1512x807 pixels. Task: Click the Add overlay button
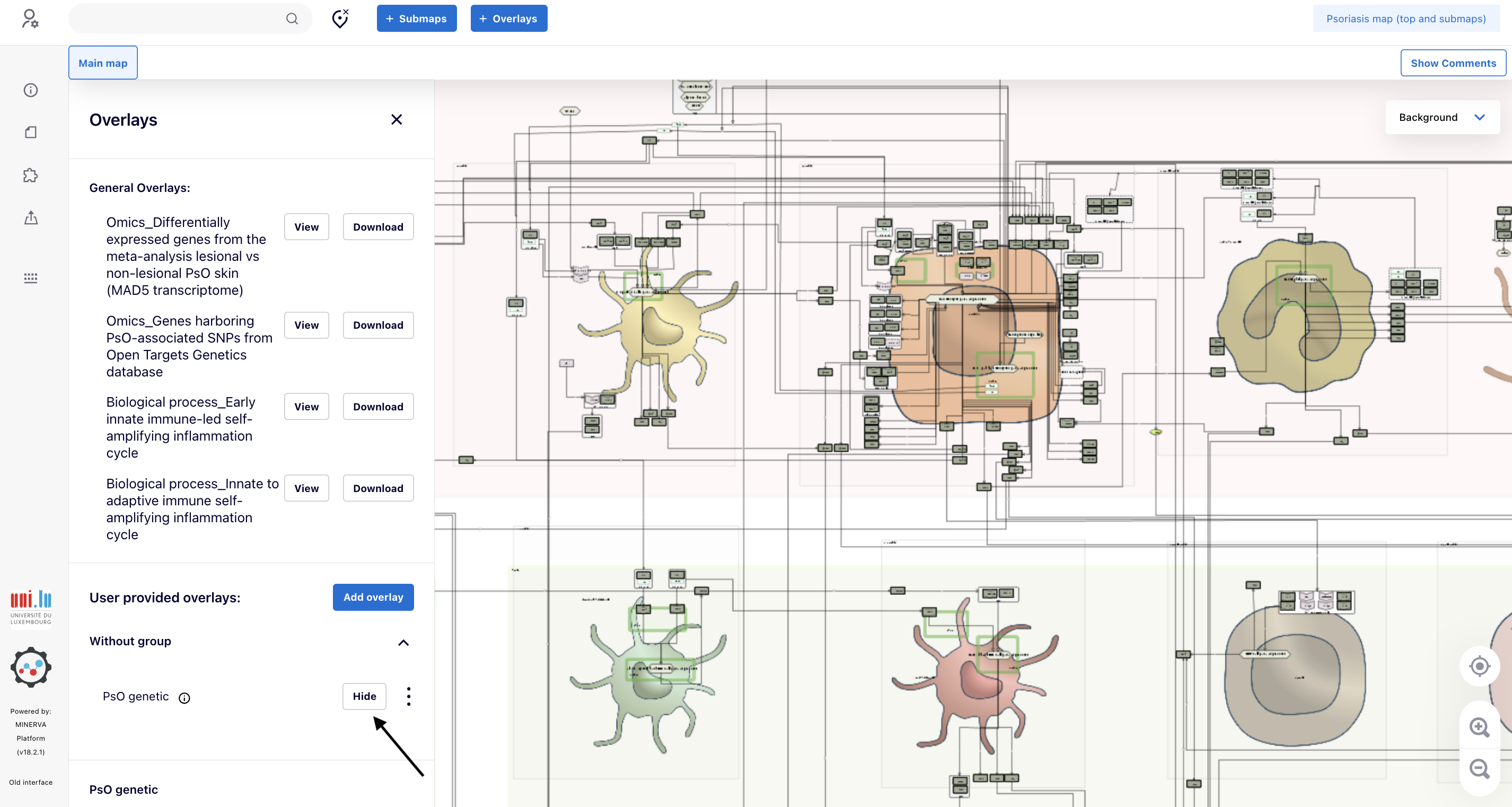(373, 597)
